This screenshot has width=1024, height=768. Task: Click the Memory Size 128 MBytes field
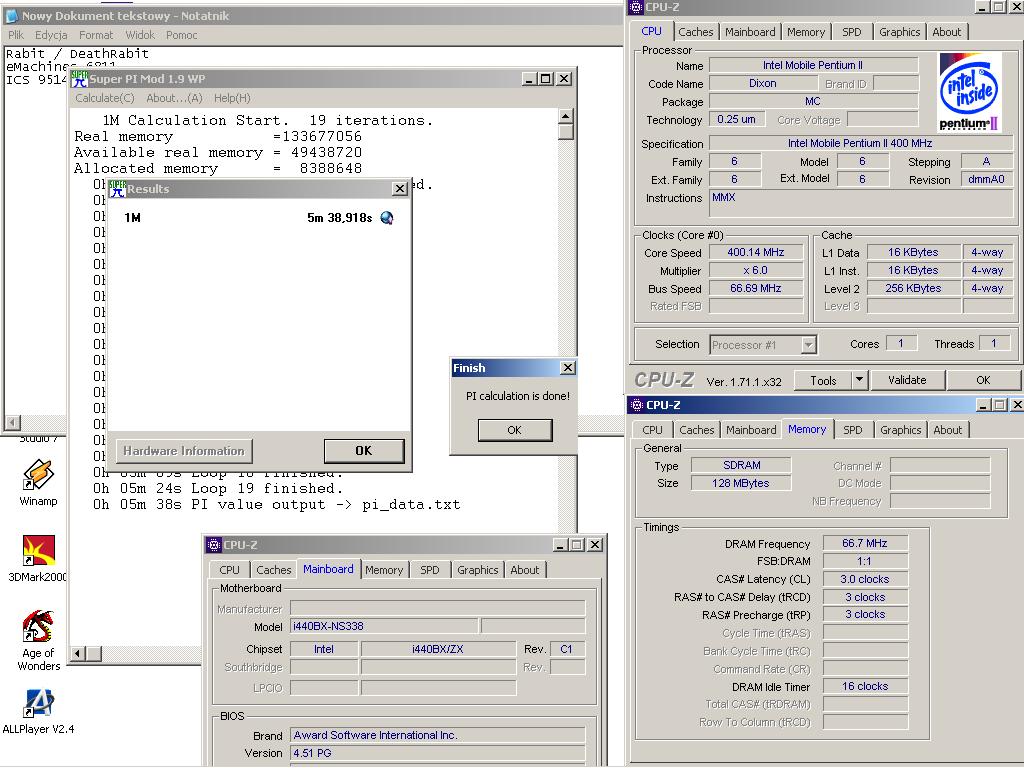741,483
